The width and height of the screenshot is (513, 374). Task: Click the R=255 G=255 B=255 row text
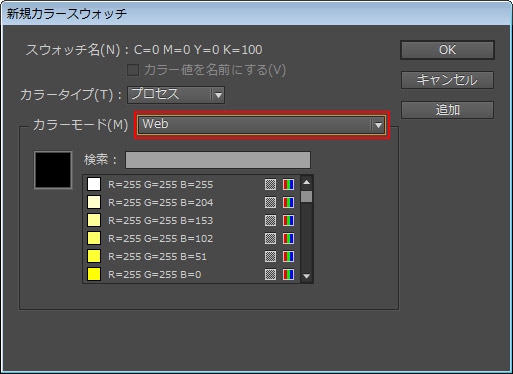pyautogui.click(x=160, y=185)
